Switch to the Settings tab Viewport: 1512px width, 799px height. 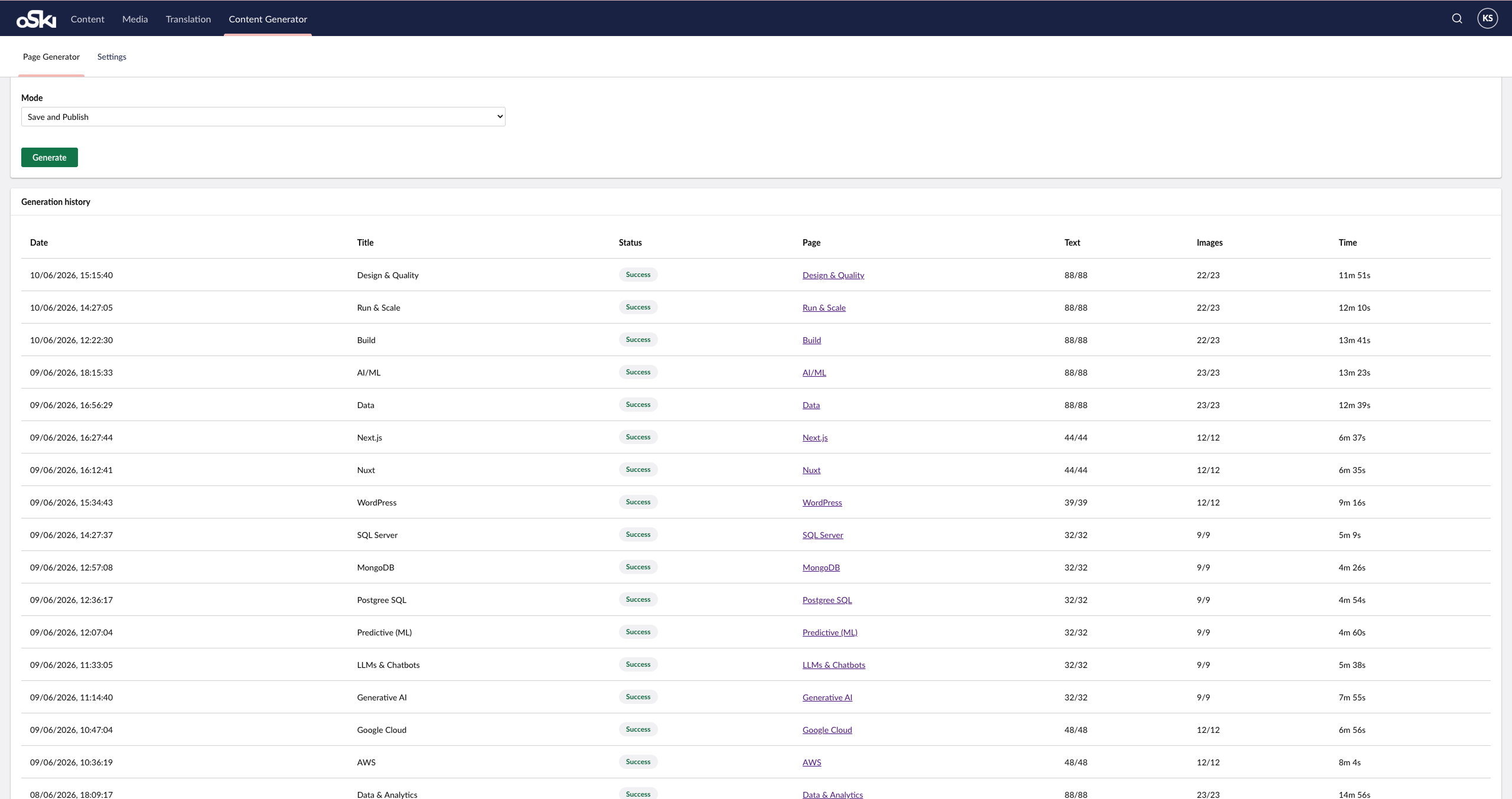click(112, 57)
